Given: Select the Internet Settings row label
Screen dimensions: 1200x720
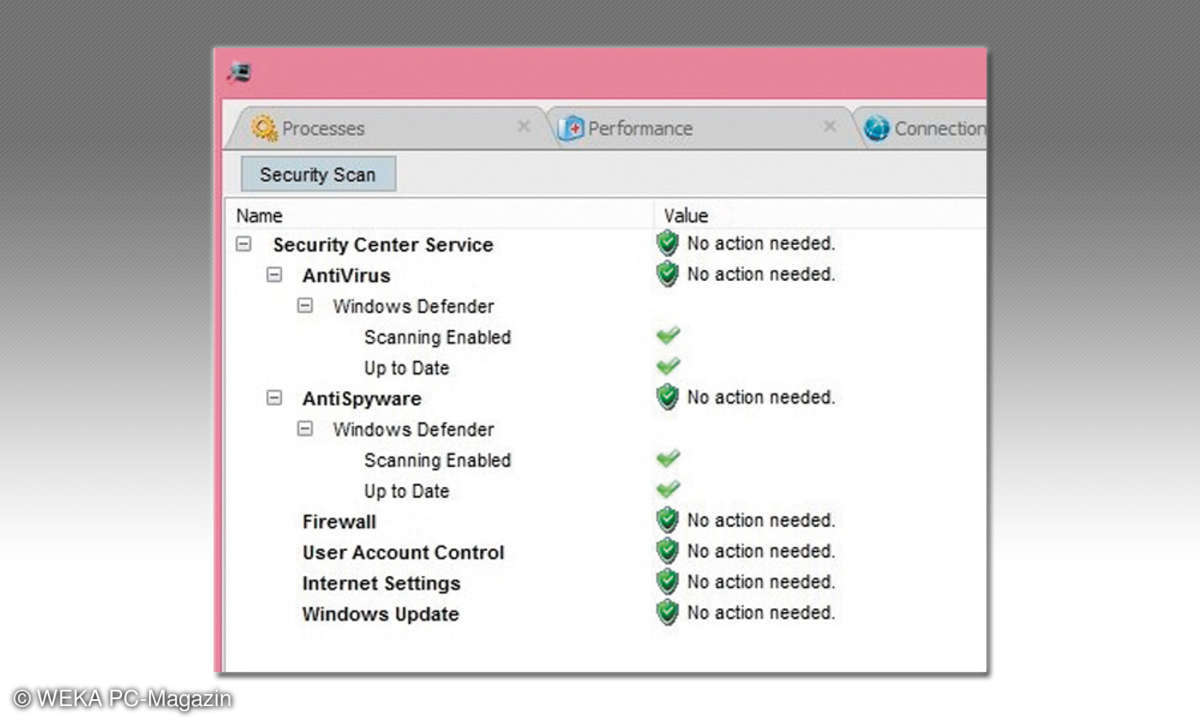Looking at the screenshot, I should coord(382,584).
